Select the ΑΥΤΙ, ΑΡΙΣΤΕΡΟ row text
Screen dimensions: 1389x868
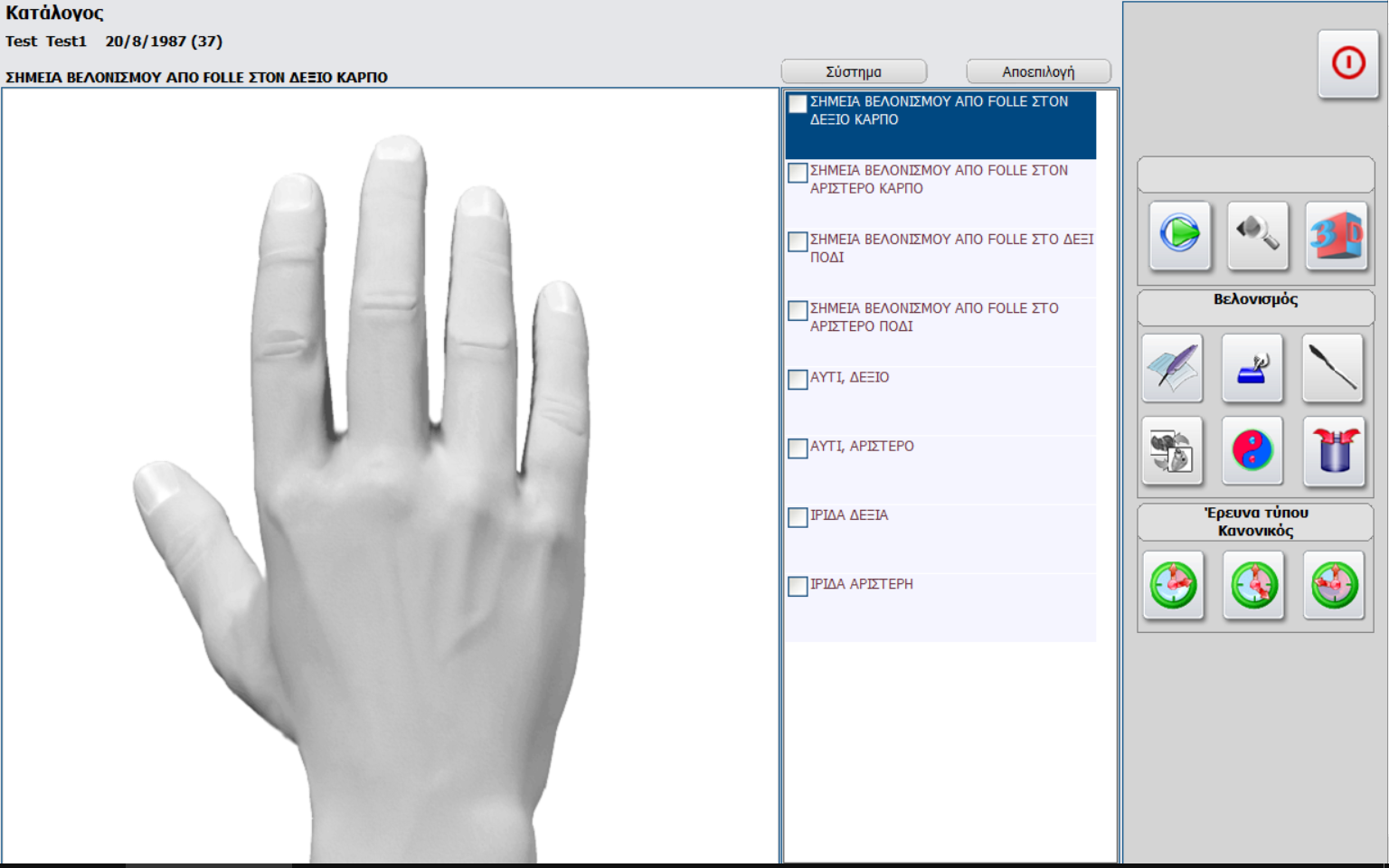[x=862, y=446]
